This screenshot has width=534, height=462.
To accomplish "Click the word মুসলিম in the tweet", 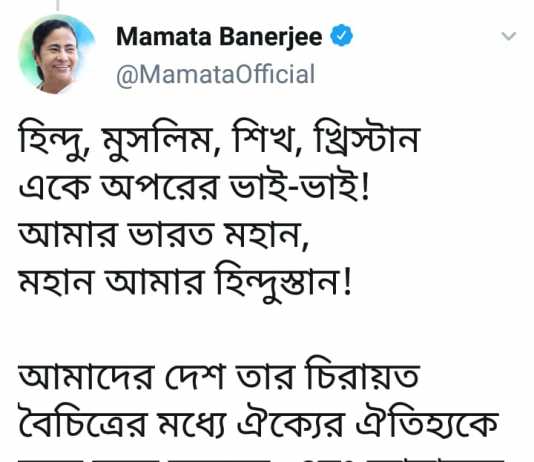I will coord(158,140).
